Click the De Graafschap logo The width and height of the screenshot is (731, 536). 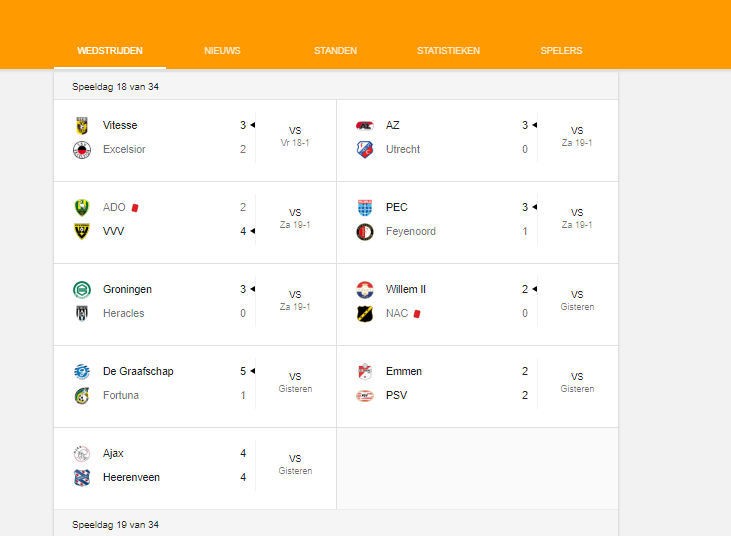point(82,371)
